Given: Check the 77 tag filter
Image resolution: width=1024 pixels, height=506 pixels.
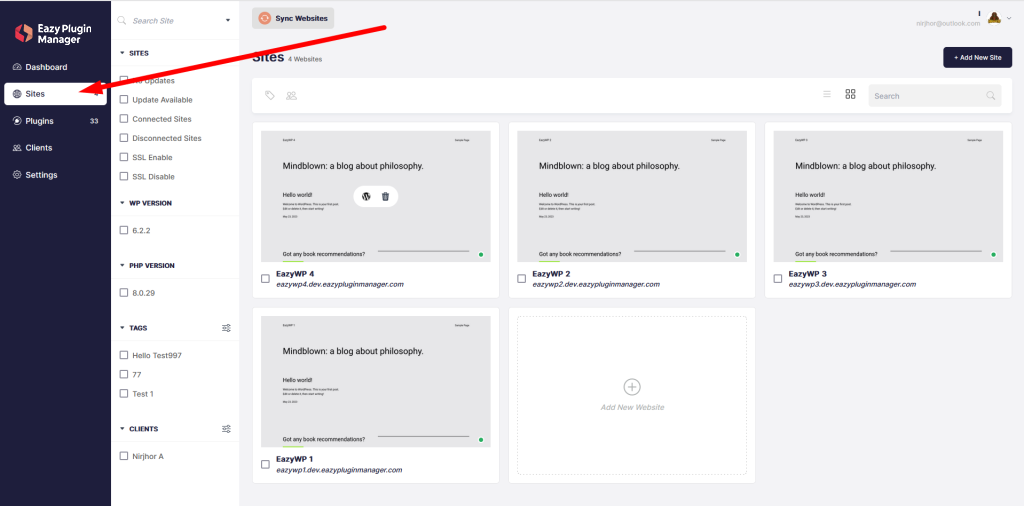Looking at the screenshot, I should point(124,374).
